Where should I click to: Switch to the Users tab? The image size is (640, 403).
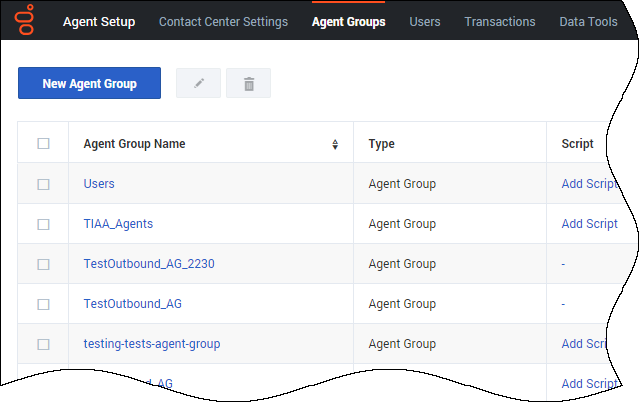pyautogui.click(x=424, y=22)
